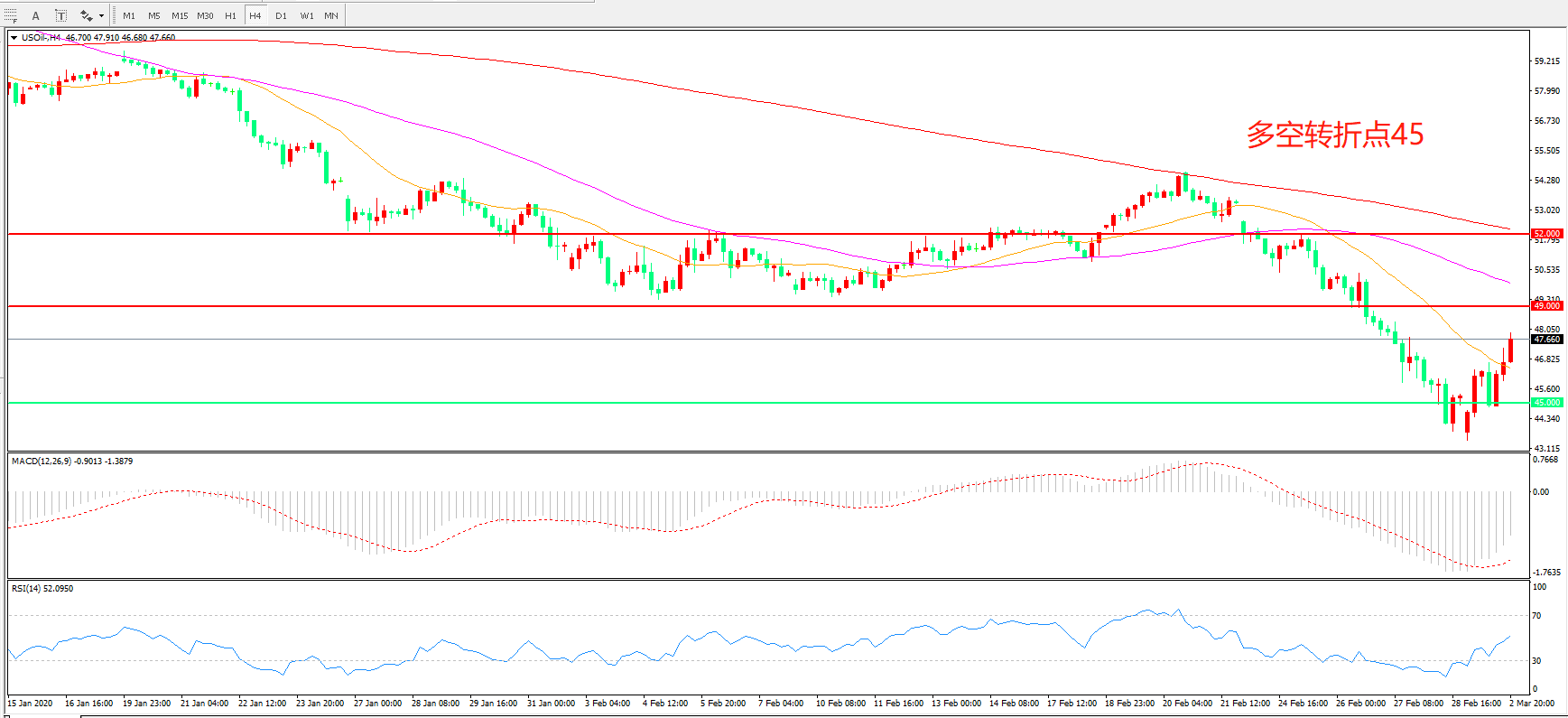Screen dimensions: 1568x718
Task: Select the Arrows drawing tool
Action: (x=87, y=15)
